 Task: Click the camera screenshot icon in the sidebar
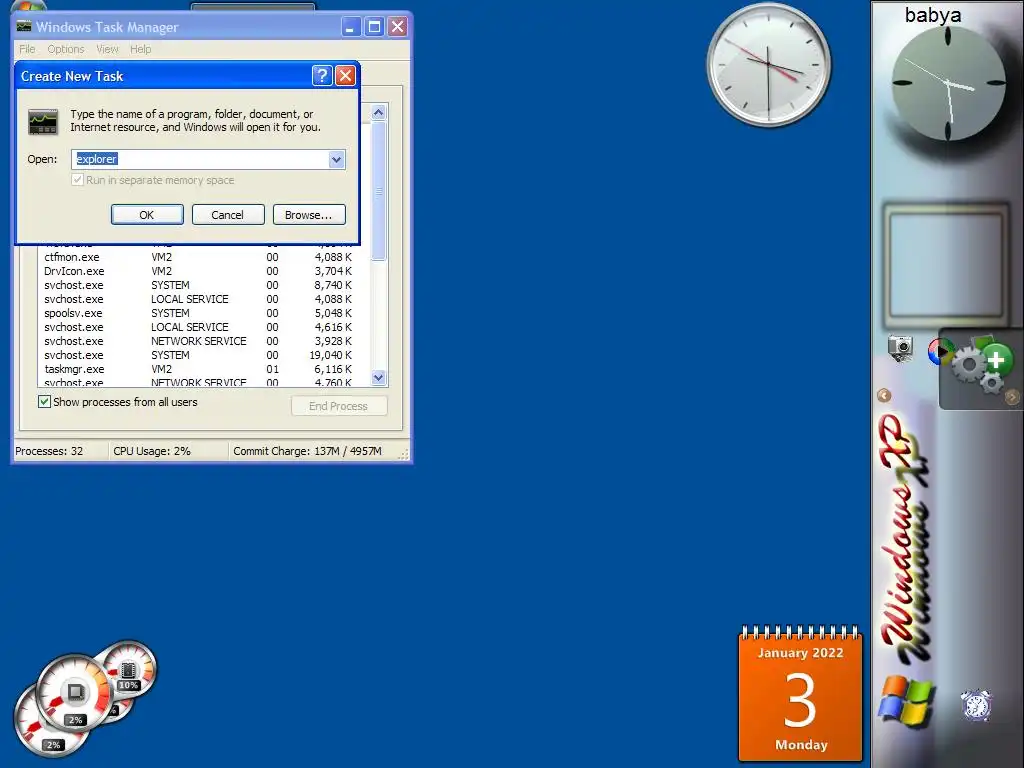click(900, 348)
